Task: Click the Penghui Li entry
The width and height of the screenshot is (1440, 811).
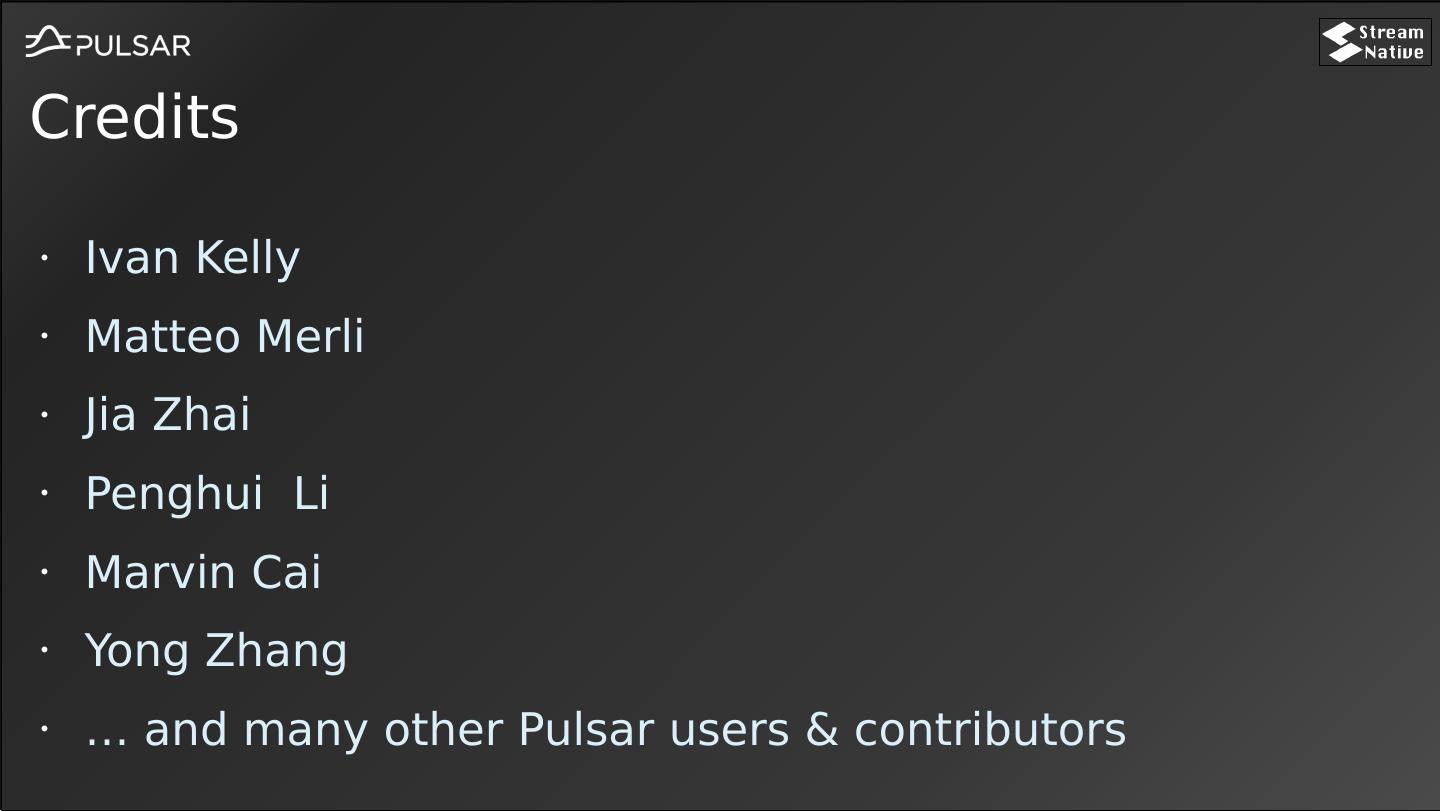Action: click(x=206, y=494)
